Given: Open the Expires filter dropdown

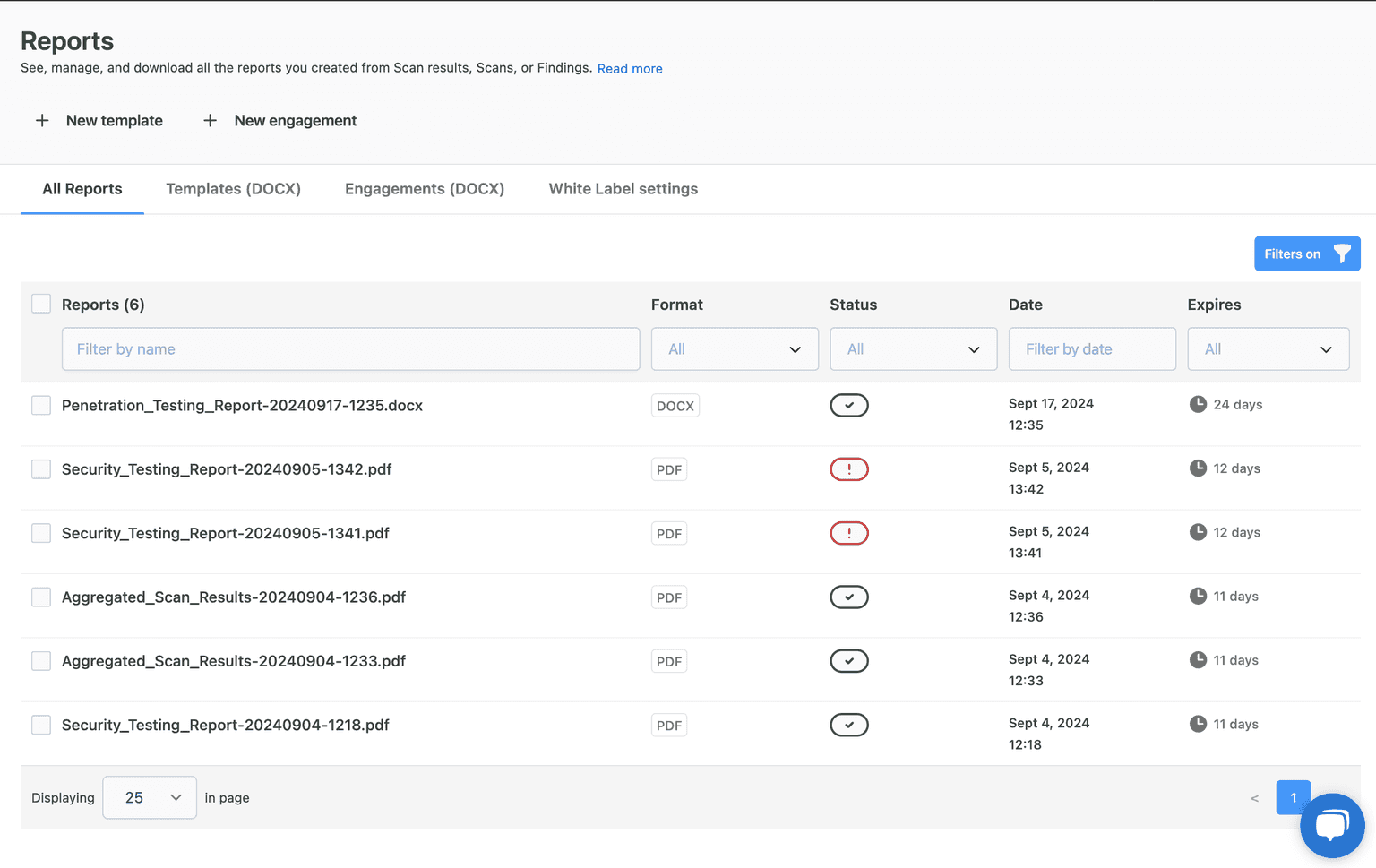Looking at the screenshot, I should click(1268, 349).
